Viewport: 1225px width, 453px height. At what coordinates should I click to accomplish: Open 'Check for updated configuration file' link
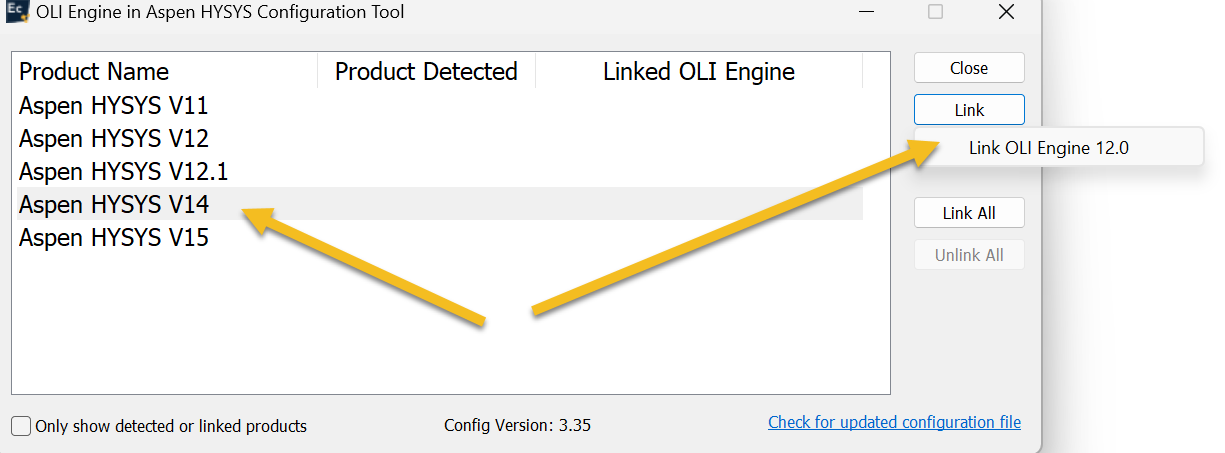[894, 422]
